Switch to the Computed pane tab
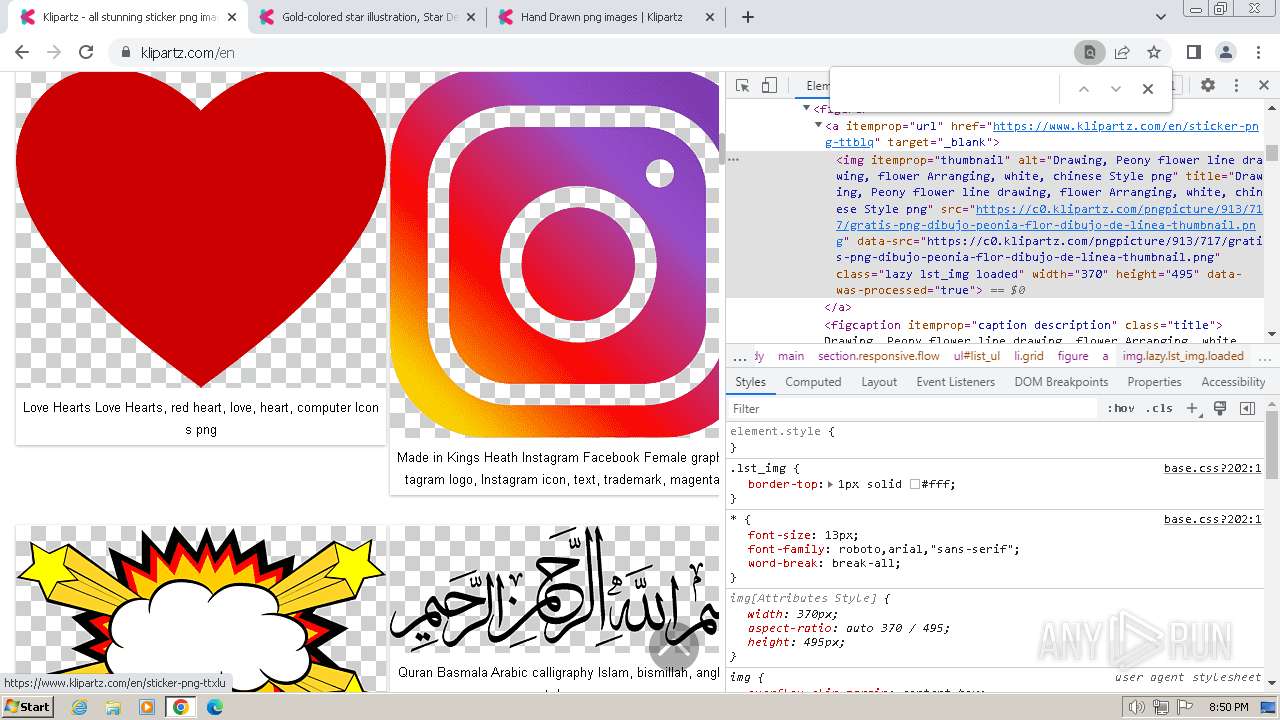Image resolution: width=1280 pixels, height=720 pixels. [813, 382]
